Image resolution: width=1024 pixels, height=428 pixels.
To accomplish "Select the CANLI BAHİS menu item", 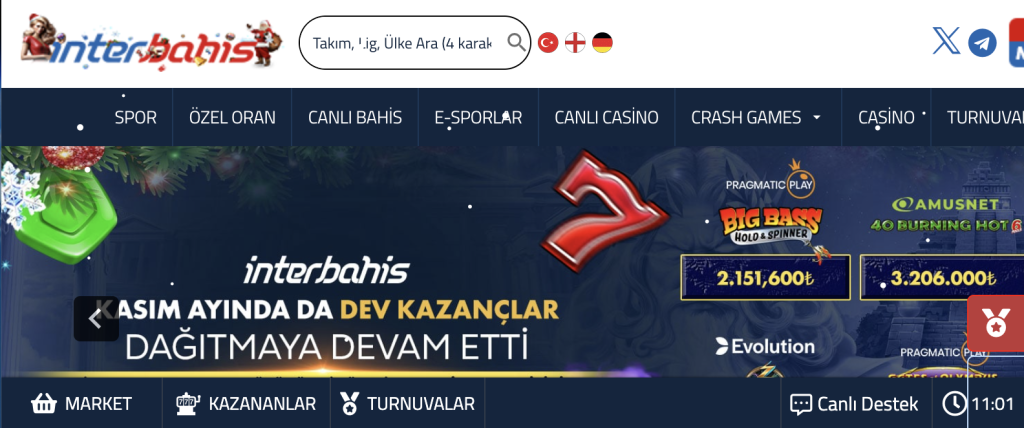I will [355, 118].
